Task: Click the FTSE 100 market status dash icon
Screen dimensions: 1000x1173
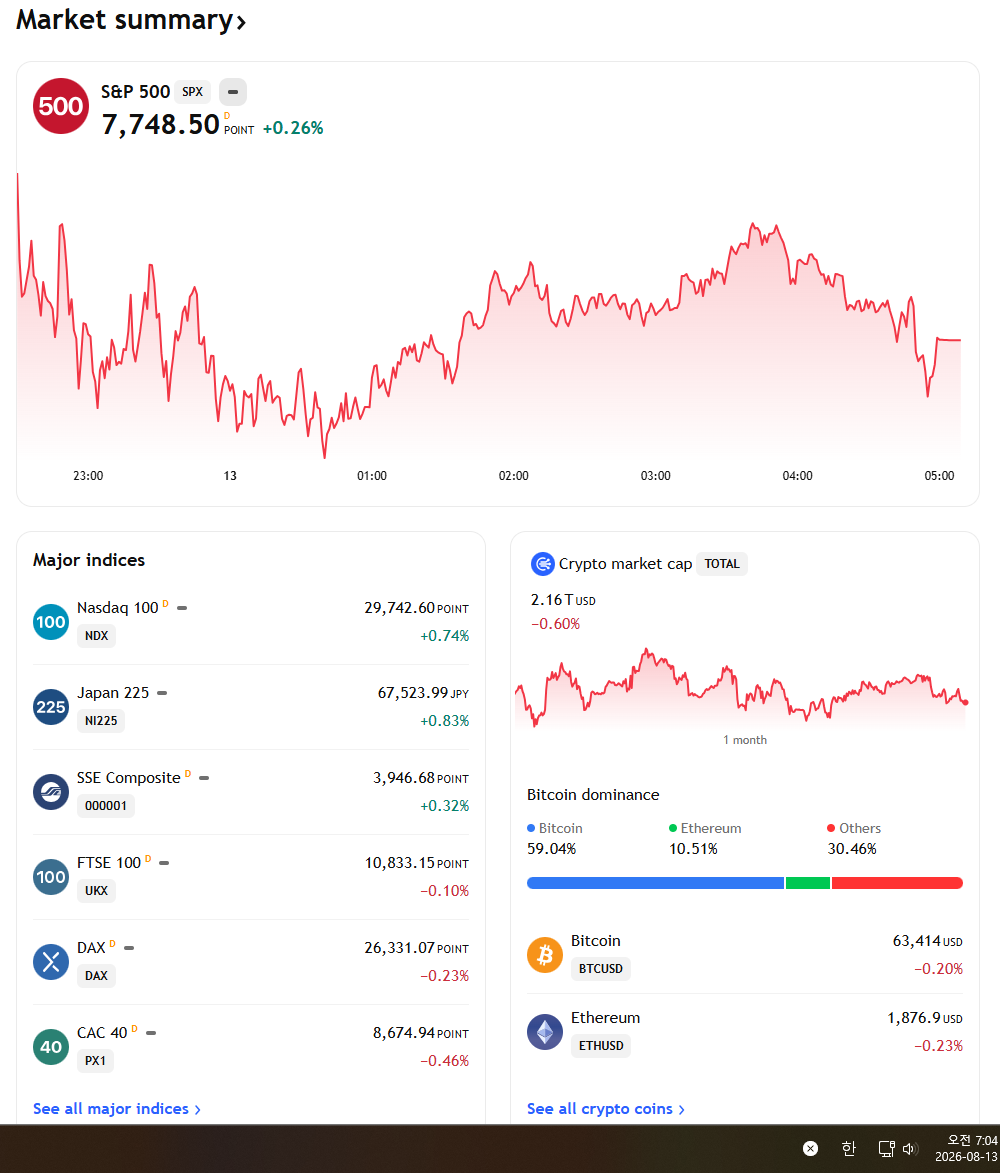Action: coord(165,863)
